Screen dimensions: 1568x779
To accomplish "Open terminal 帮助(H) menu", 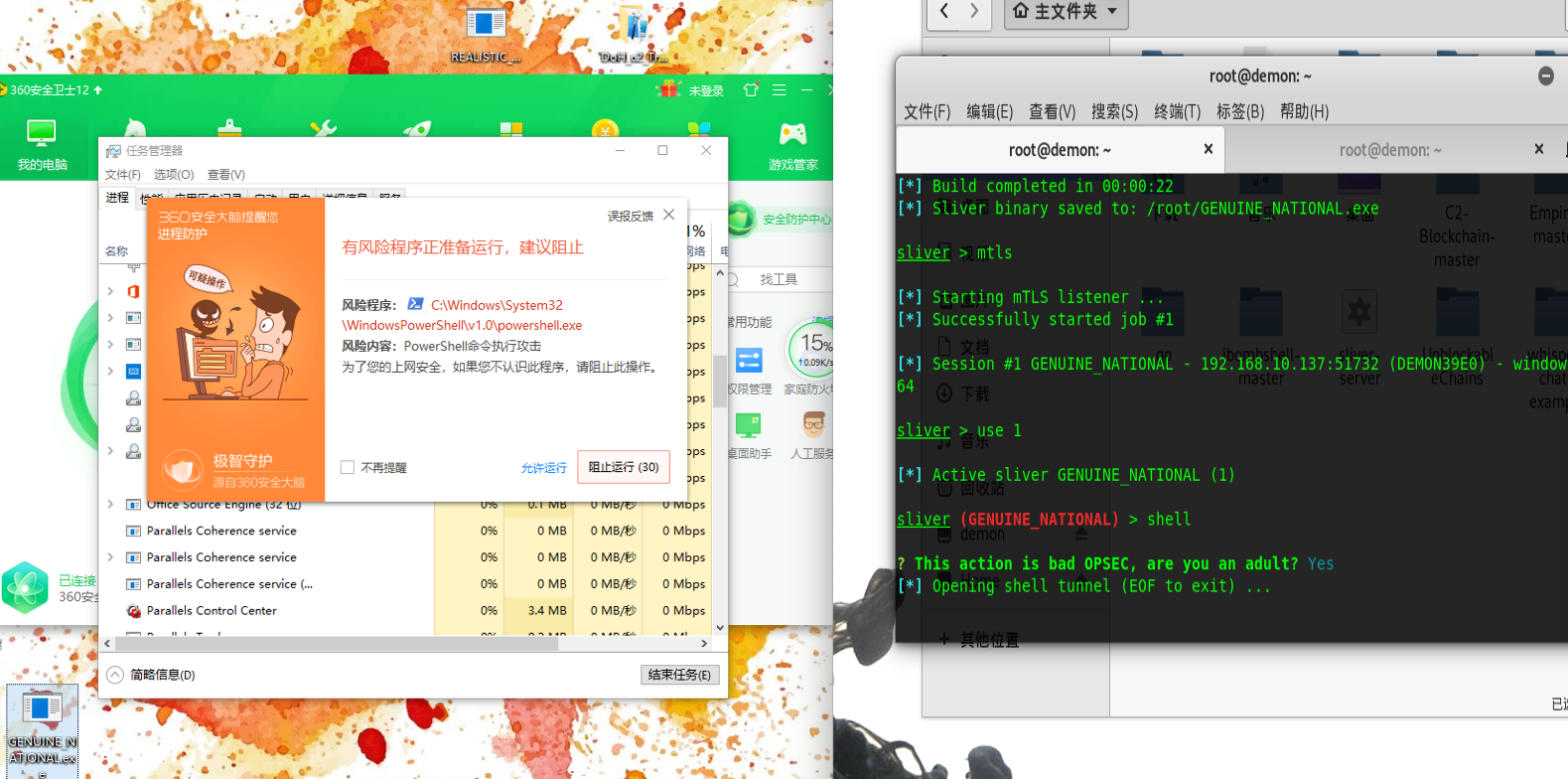I will pos(1304,111).
